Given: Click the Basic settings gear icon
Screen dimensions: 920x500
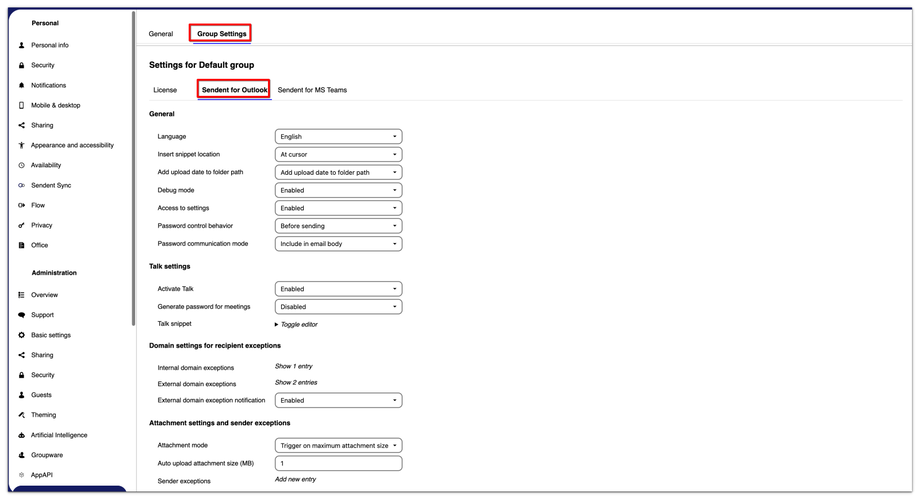Looking at the screenshot, I should (22, 335).
